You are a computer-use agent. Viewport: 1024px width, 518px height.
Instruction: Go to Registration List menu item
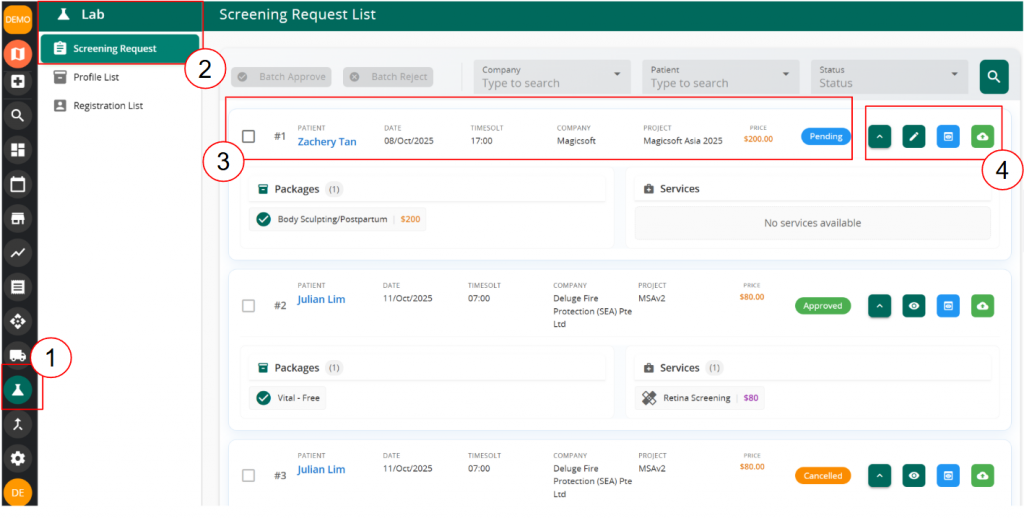(108, 105)
